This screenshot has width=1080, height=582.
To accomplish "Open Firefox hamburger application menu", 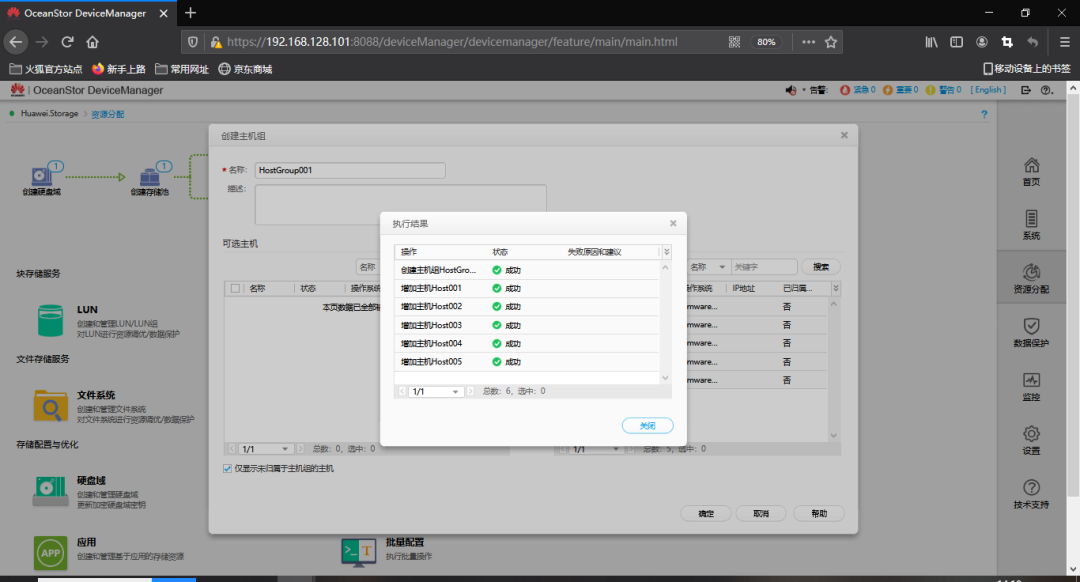I will (x=1064, y=42).
